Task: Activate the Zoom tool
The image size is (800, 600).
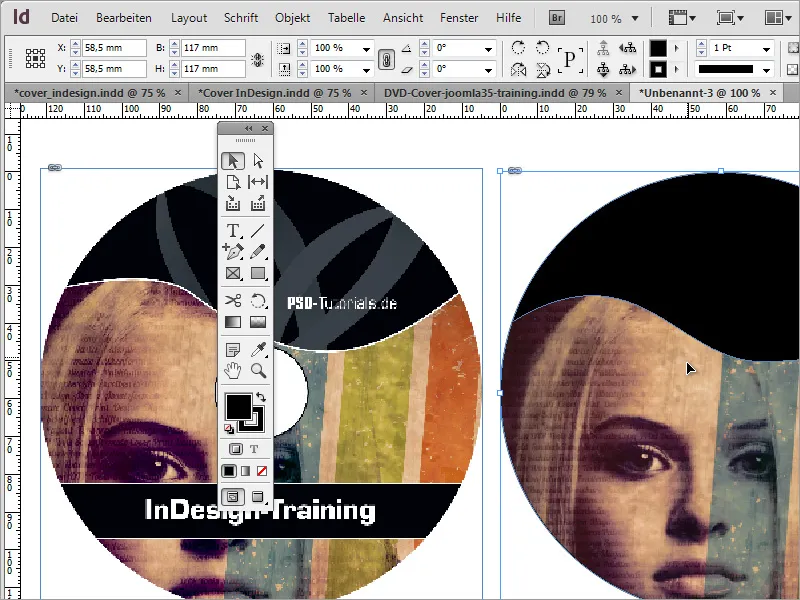Action: point(258,370)
